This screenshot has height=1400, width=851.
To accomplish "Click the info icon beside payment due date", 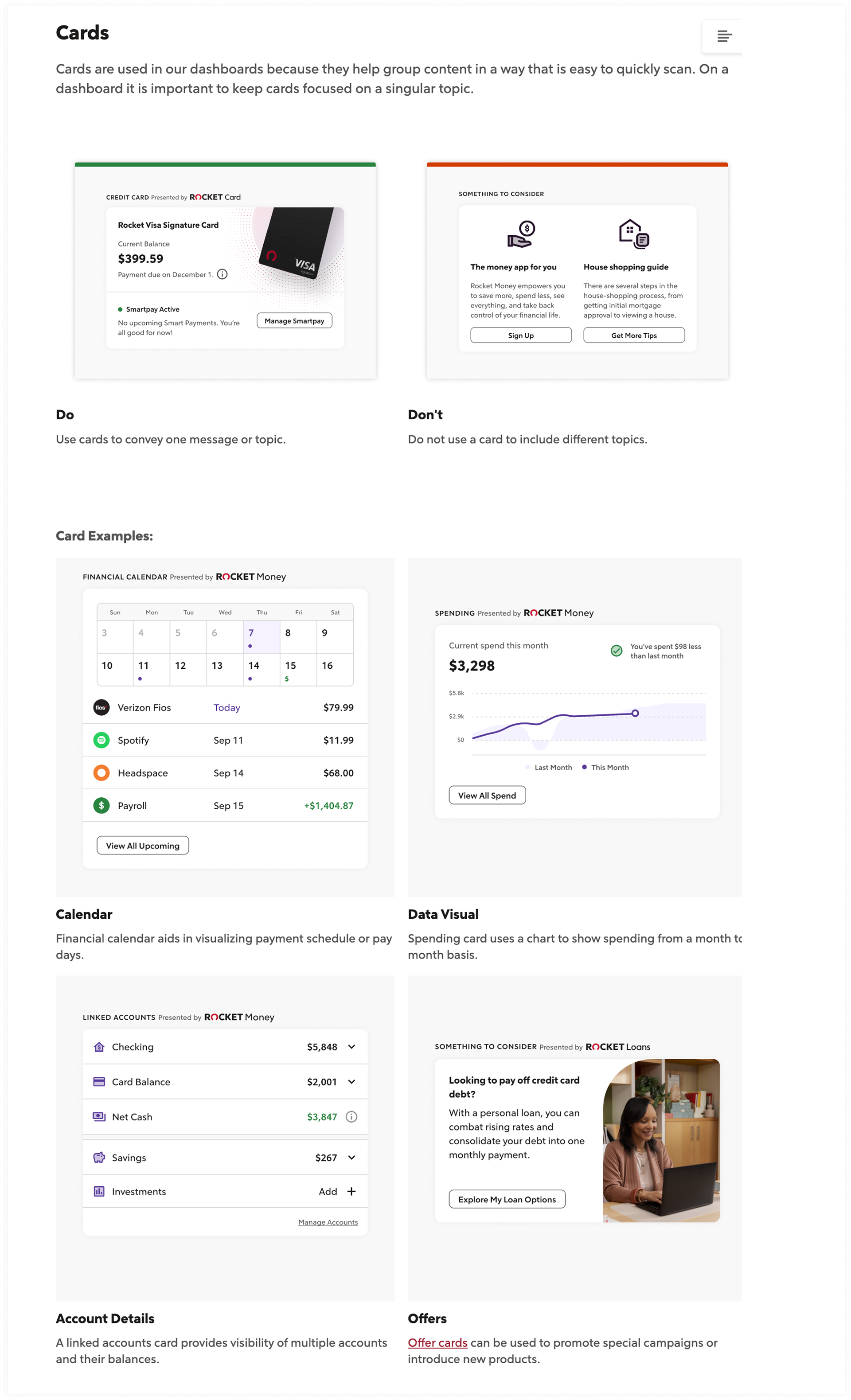I will tap(223, 274).
